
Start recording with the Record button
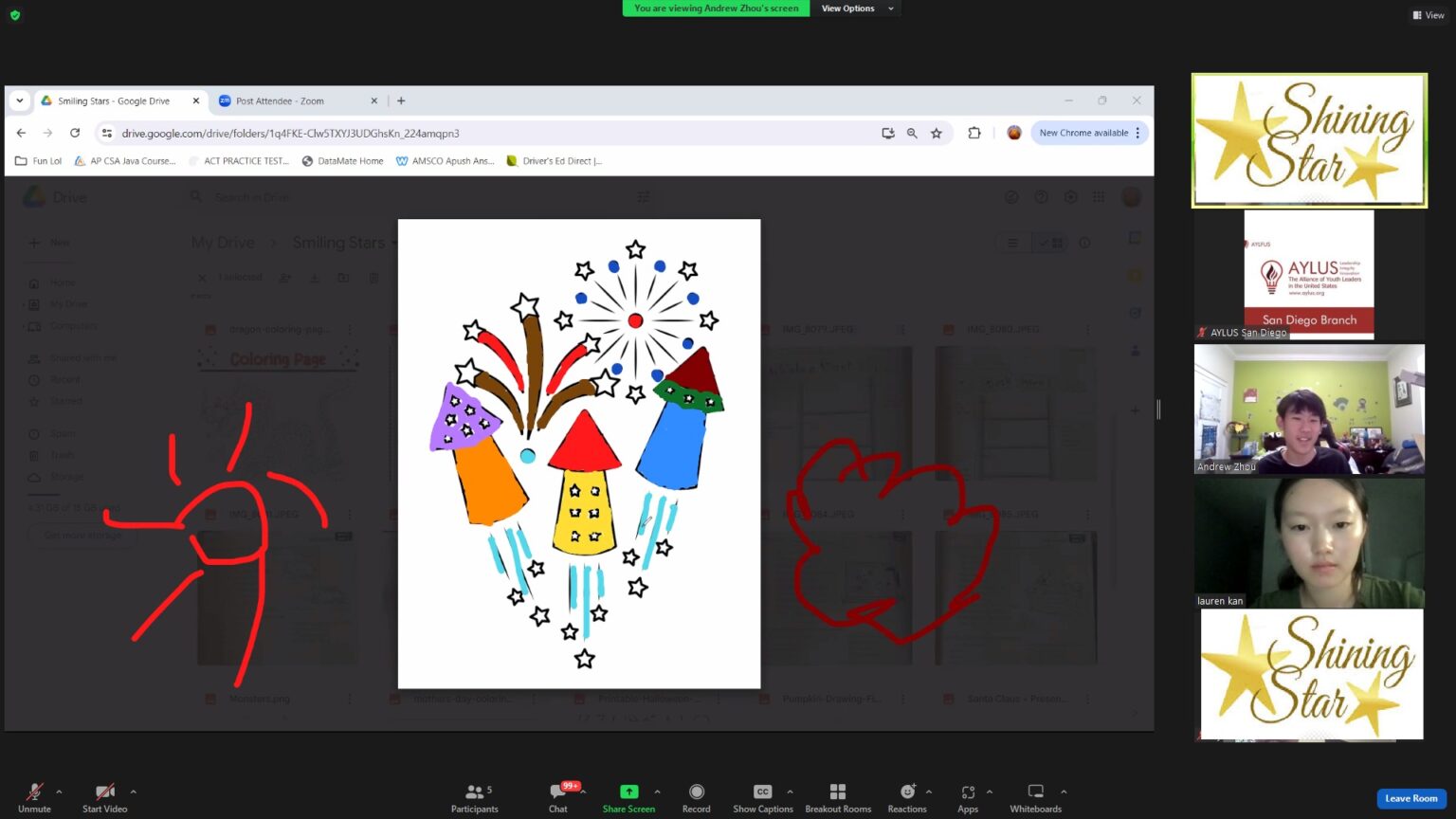(x=697, y=797)
